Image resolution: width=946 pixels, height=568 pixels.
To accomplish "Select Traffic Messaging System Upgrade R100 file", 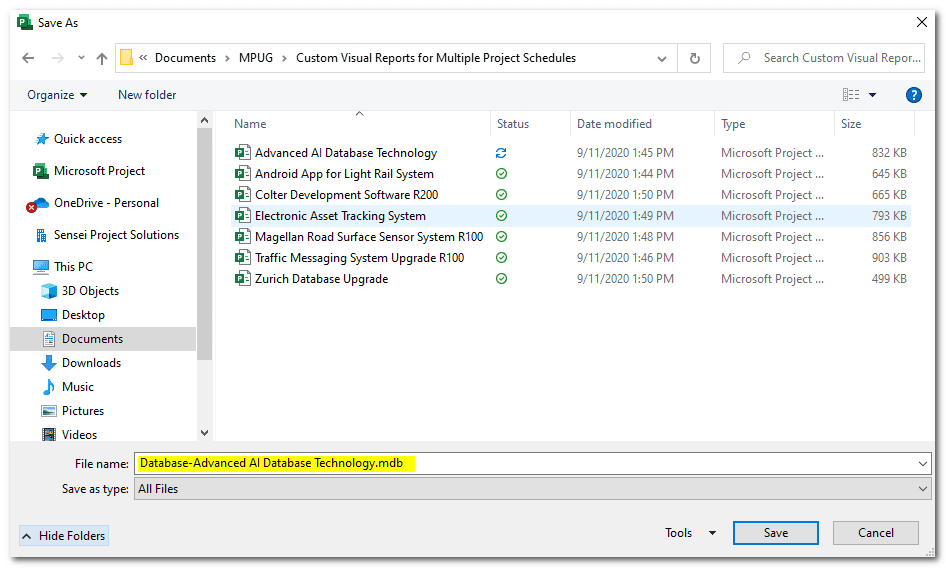I will (x=360, y=258).
